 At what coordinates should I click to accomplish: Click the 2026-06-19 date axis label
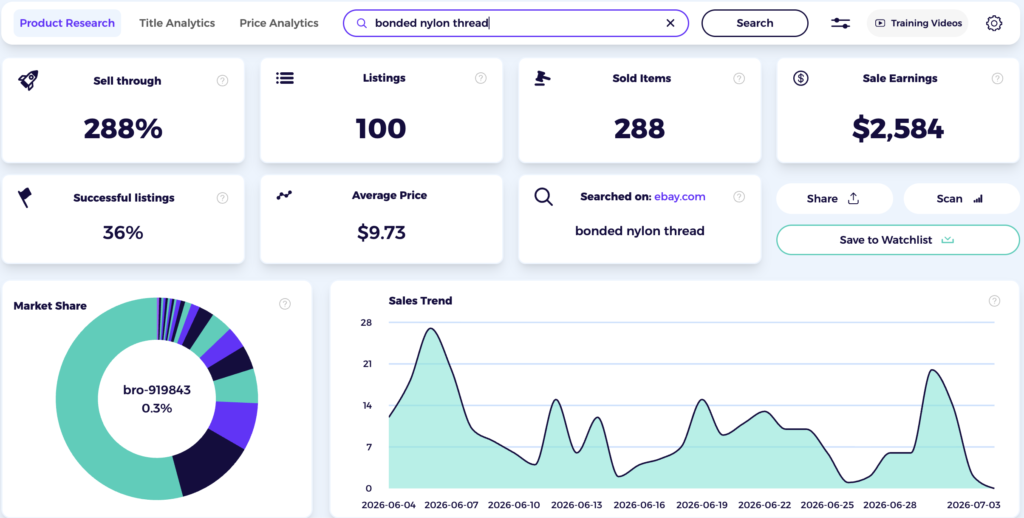[x=702, y=505]
